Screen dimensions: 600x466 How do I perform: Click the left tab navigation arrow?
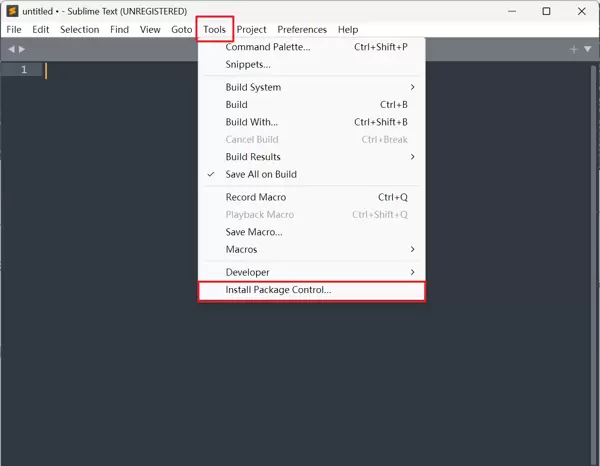coord(11,49)
